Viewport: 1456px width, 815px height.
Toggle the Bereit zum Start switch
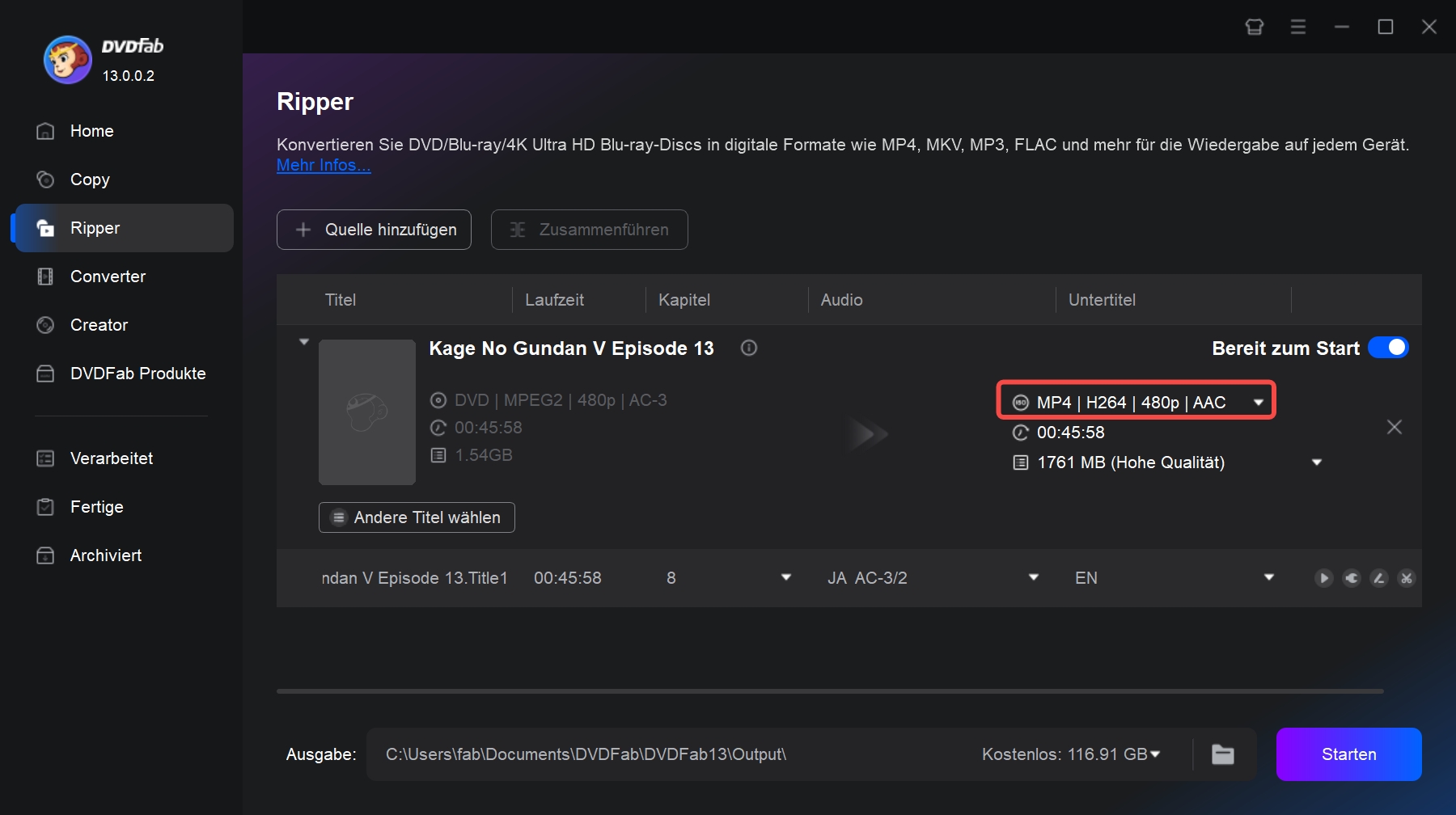pos(1388,348)
